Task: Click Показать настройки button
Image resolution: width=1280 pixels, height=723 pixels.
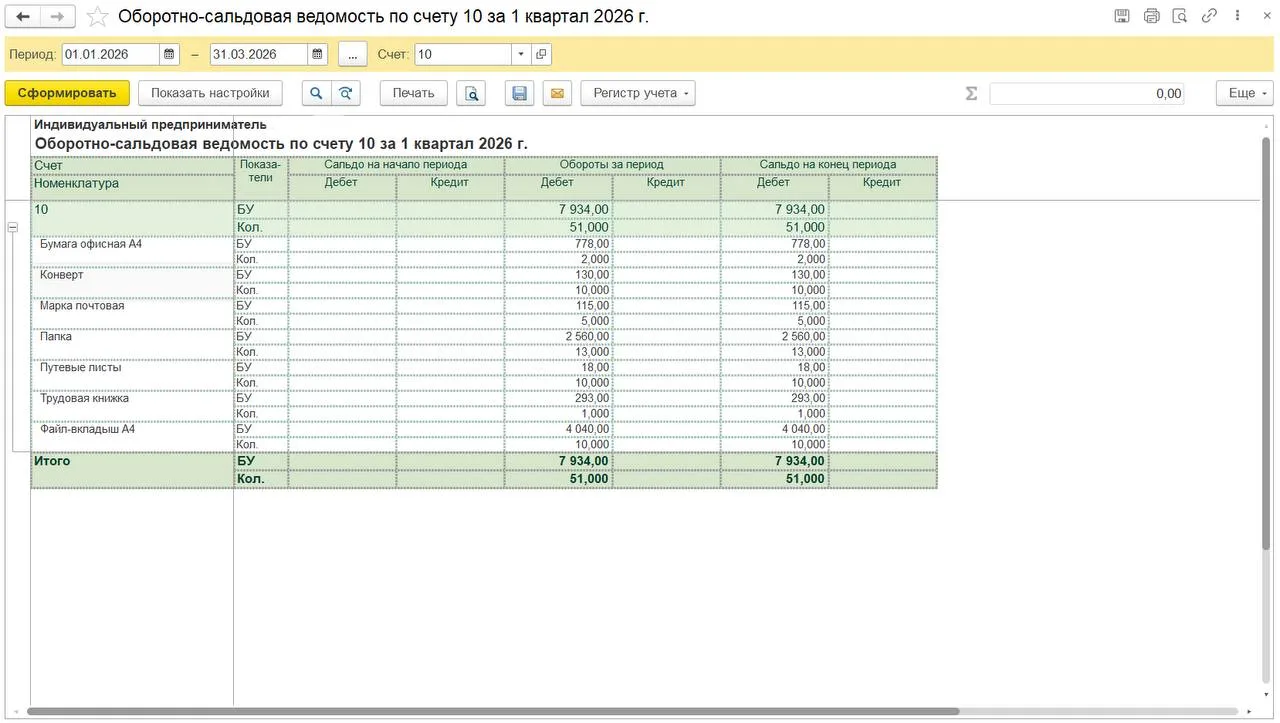Action: [x=210, y=93]
